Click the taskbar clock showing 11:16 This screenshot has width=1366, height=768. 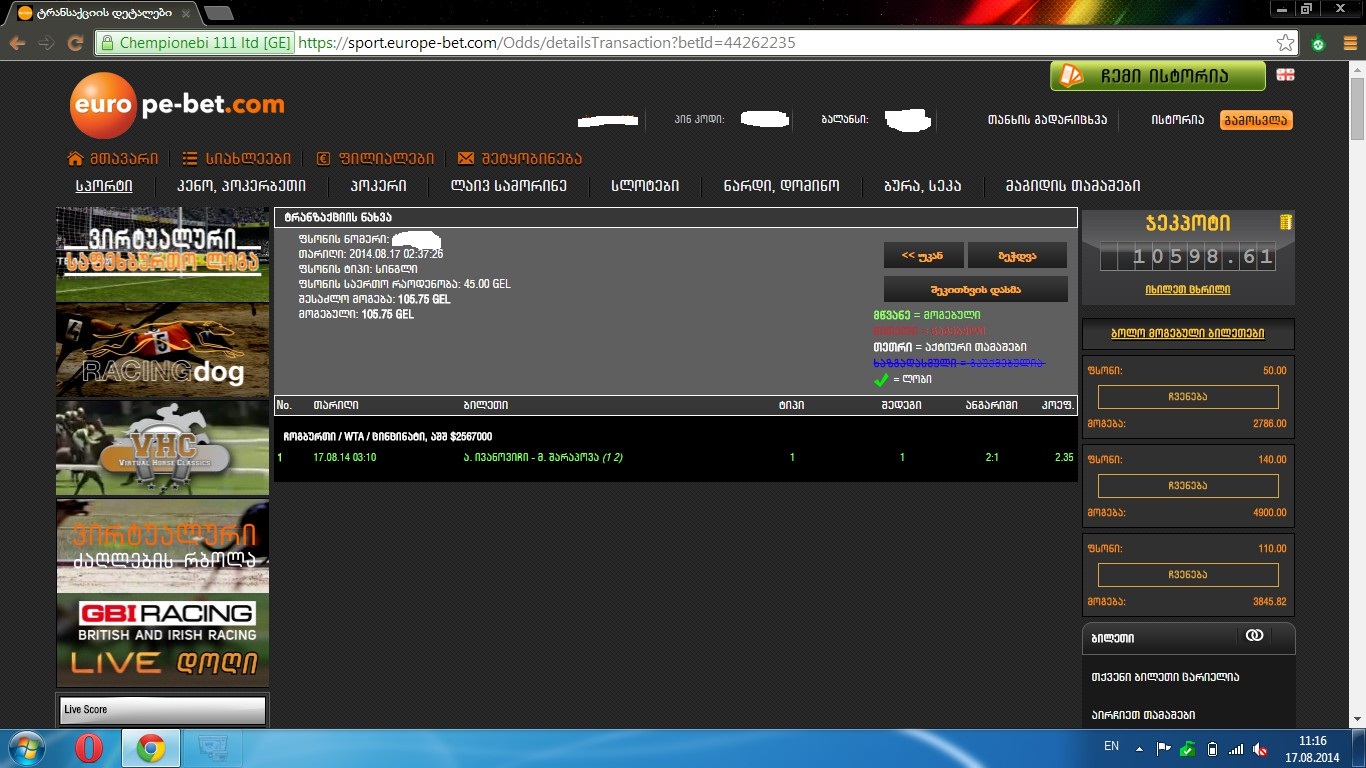(1312, 741)
